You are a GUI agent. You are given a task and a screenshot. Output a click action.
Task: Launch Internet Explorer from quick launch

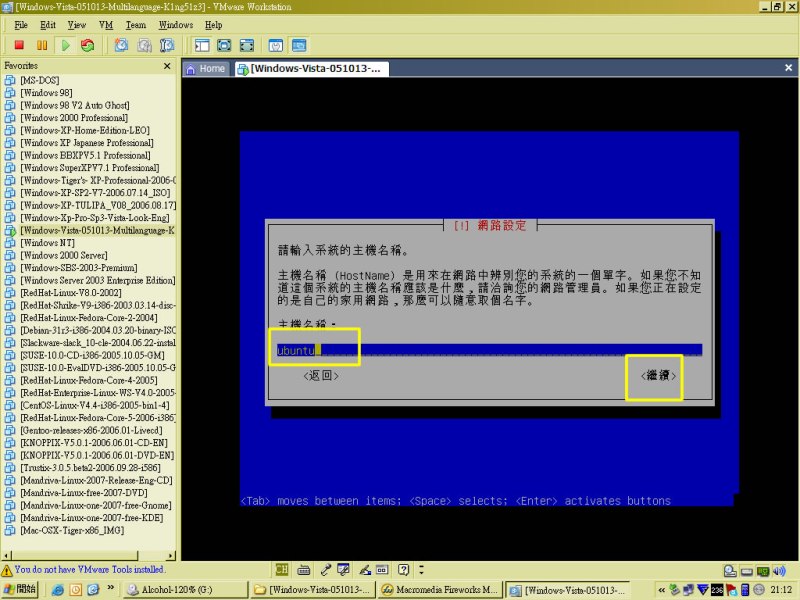pos(58,590)
